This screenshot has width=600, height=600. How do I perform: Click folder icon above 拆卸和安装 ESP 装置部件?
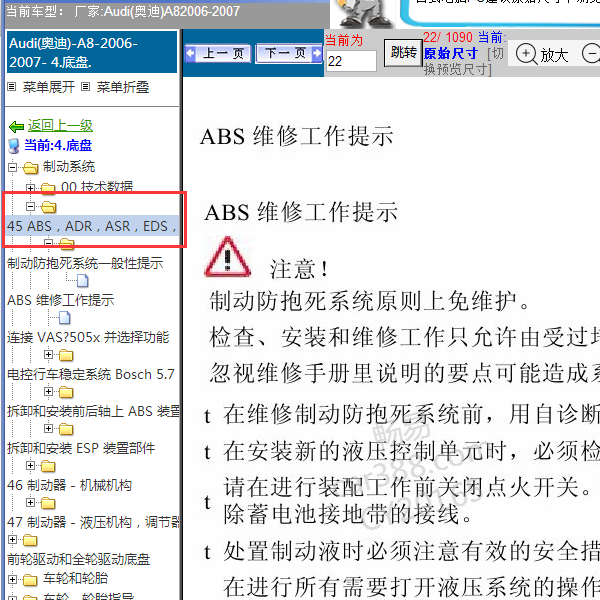[x=66, y=429]
